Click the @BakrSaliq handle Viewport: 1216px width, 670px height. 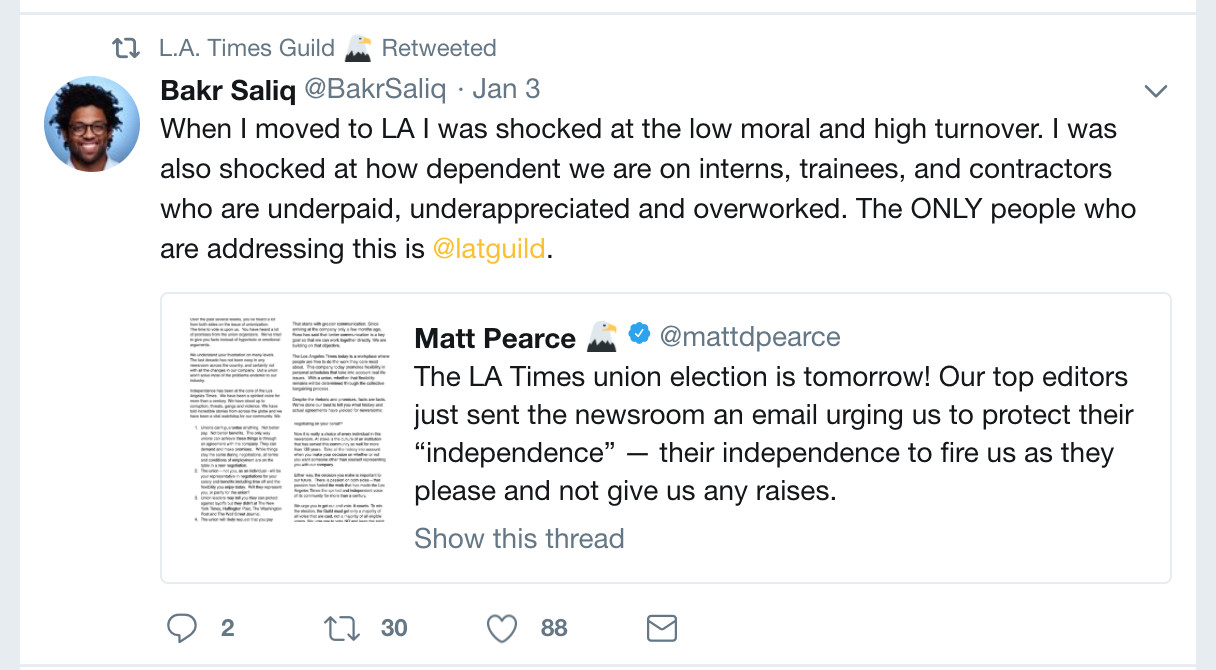pos(375,90)
